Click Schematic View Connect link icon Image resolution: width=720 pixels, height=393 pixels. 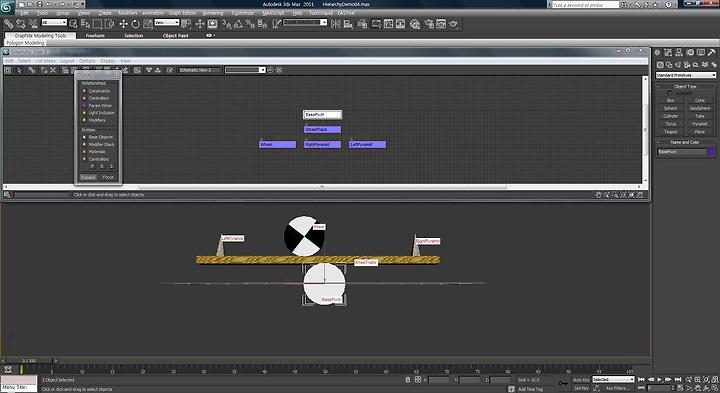tap(32, 70)
